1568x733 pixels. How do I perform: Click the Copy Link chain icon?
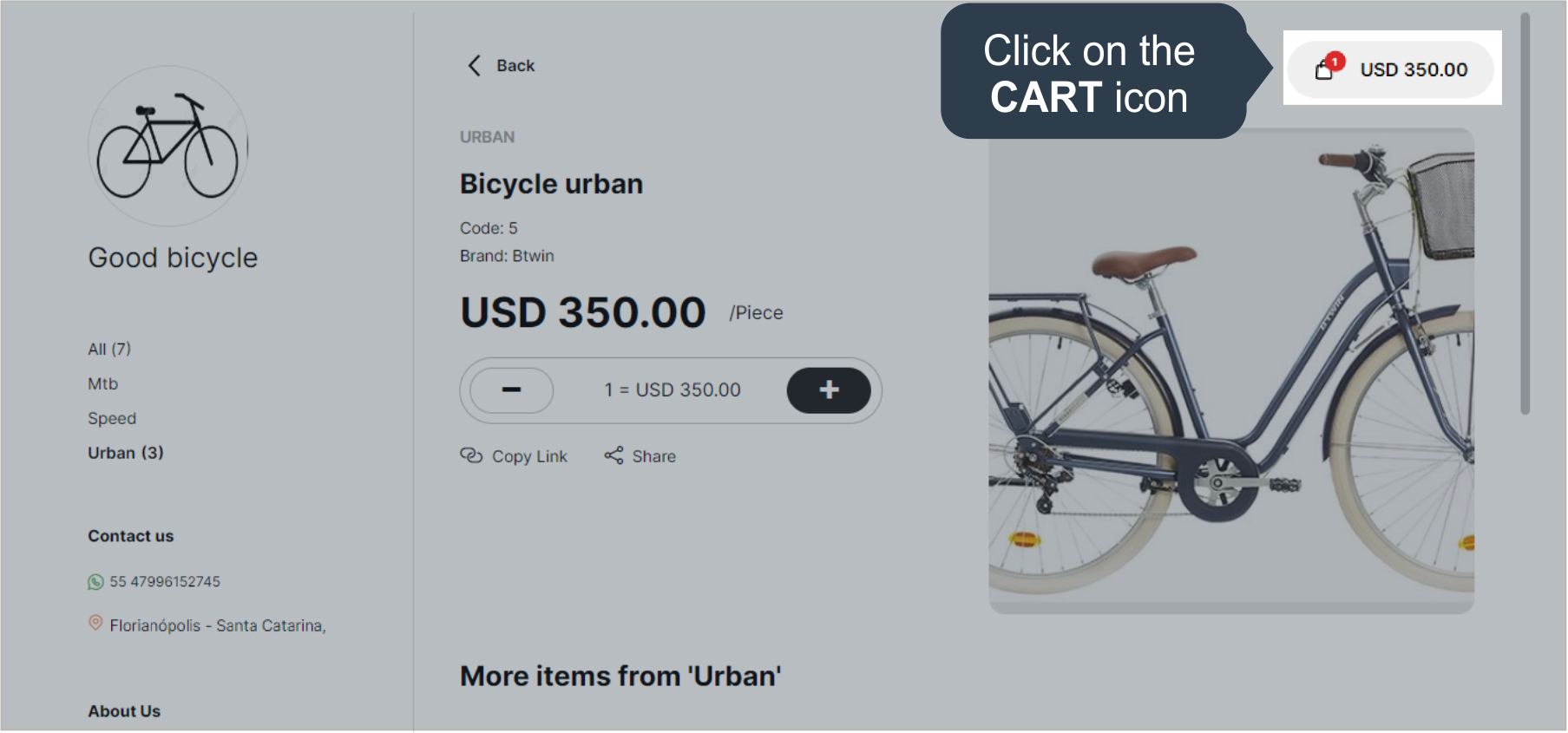[471, 455]
